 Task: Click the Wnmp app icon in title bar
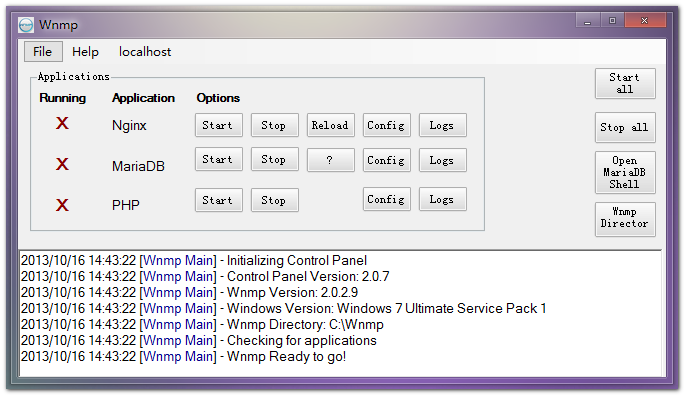(26, 25)
